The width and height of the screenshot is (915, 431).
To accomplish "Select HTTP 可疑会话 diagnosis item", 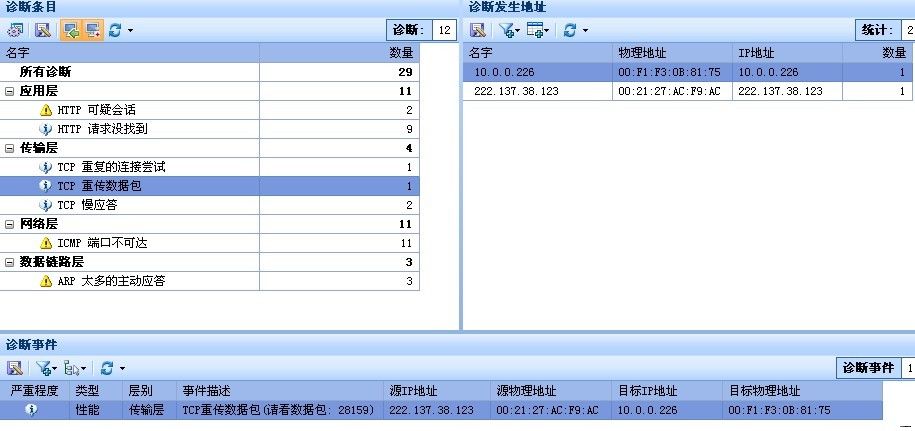I will [209, 110].
